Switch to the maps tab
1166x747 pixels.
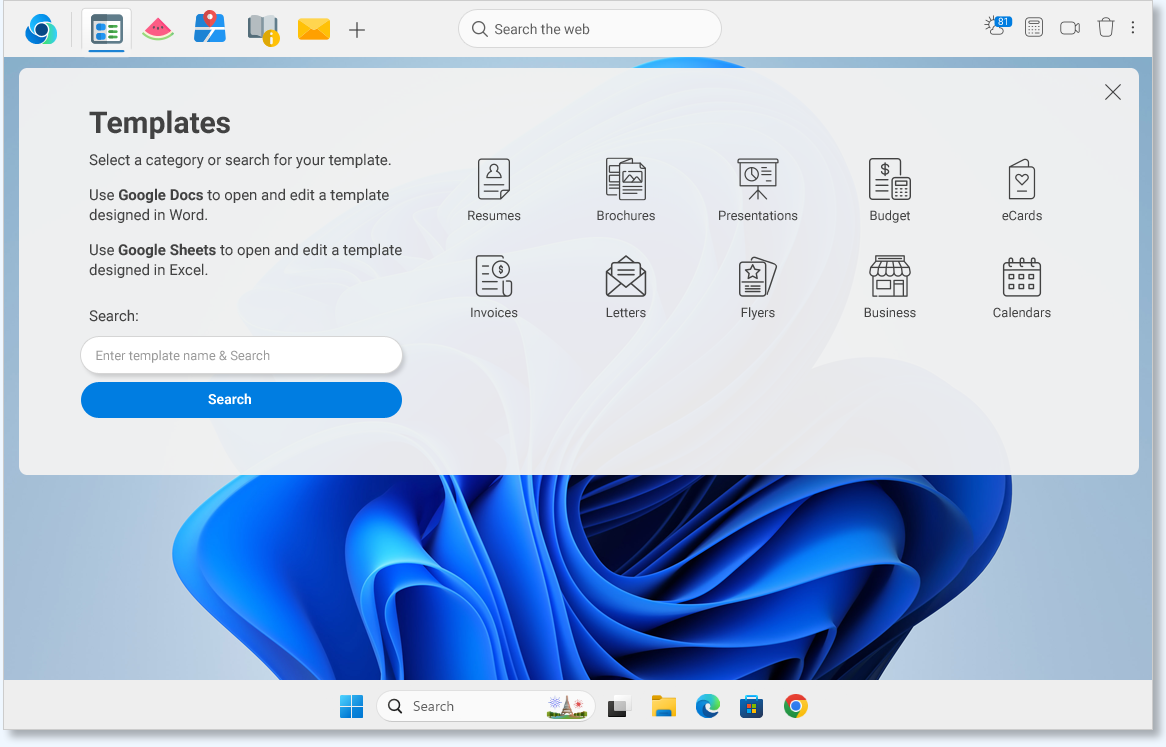tap(210, 28)
